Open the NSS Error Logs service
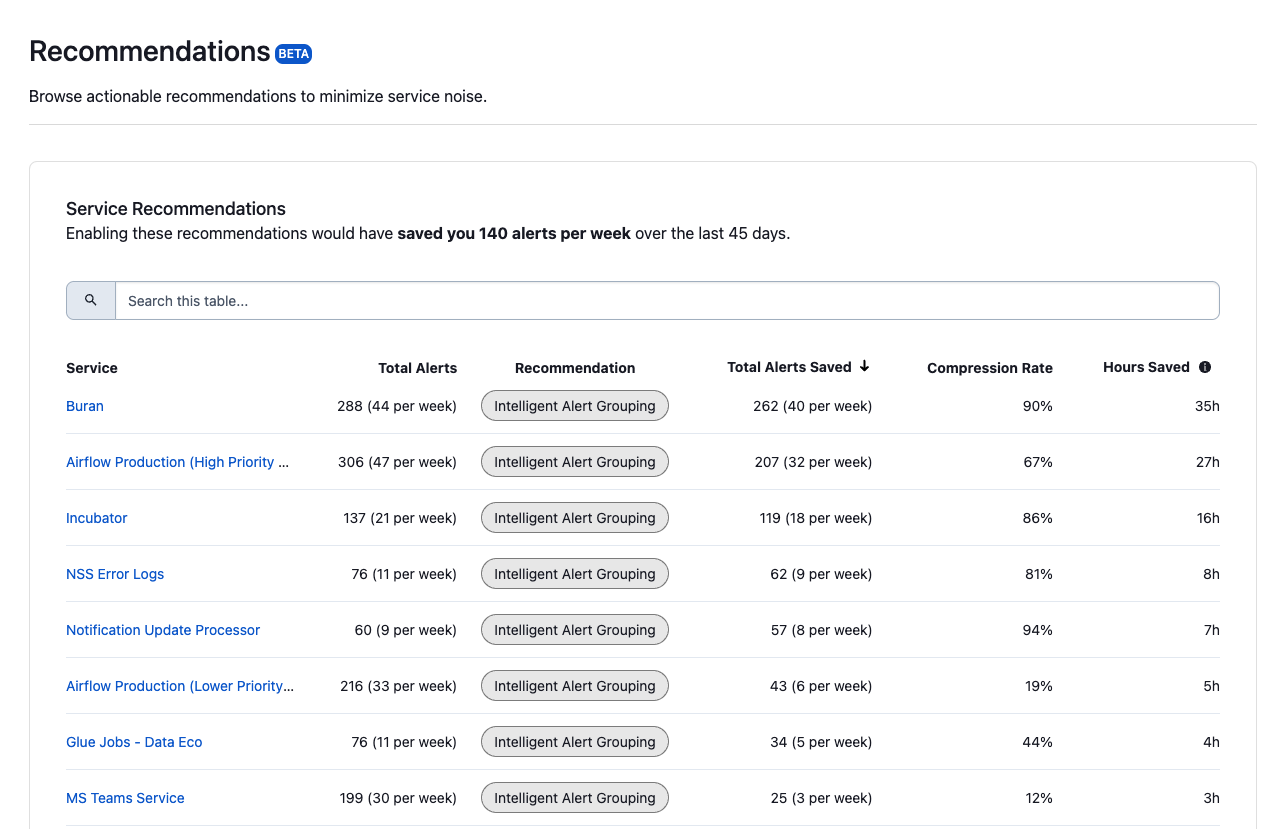 click(x=114, y=574)
